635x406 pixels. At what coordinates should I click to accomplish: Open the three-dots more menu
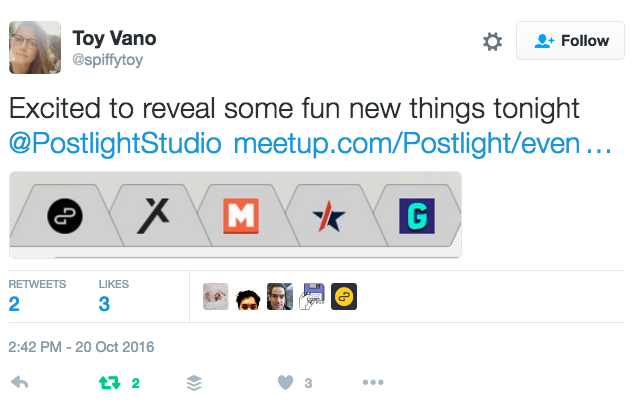coord(373,382)
